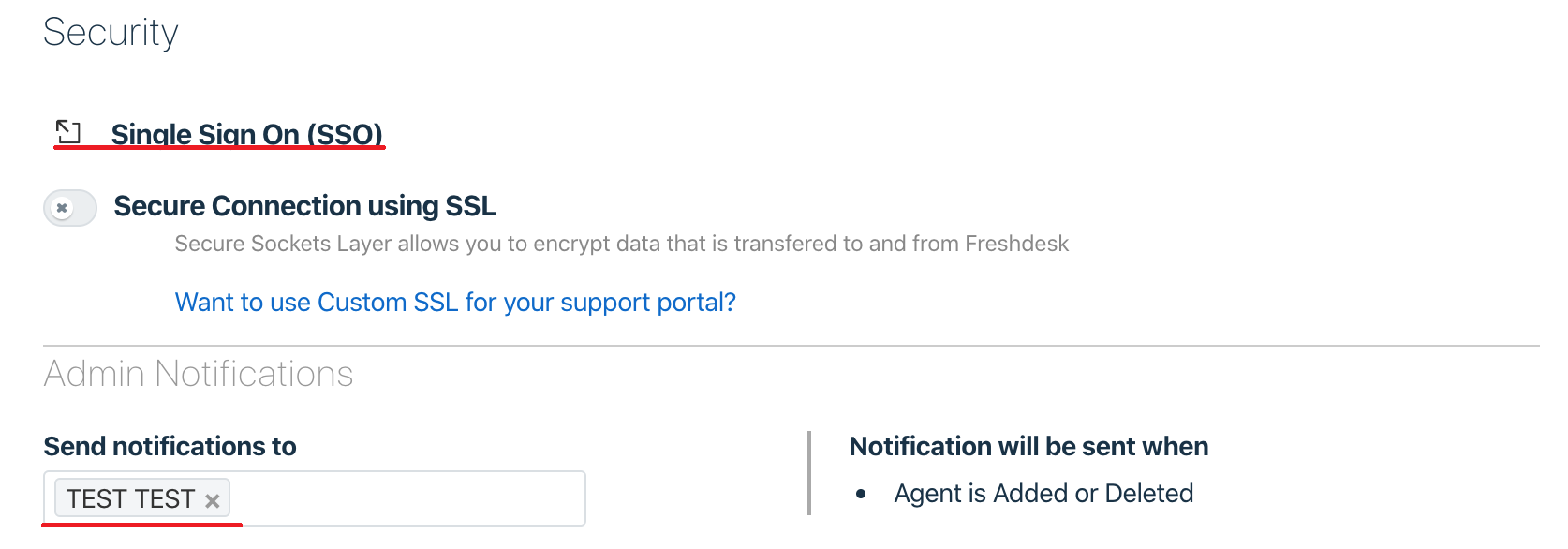Click the empty notification recipients field area
The width and height of the screenshot is (1568, 549).
point(407,498)
